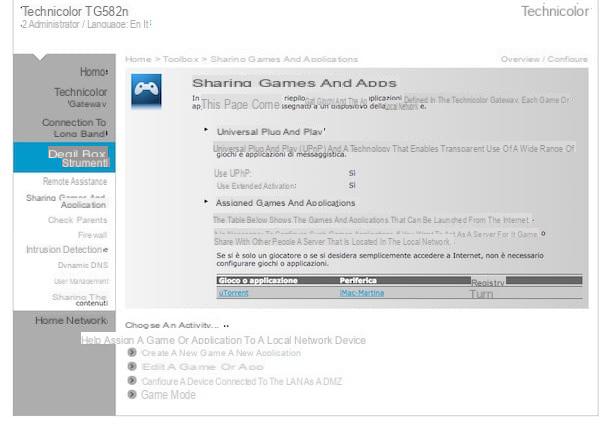Screen dimensions: 610x427
Task: Select the highlighted Strumenti sidebar section
Action: 64,157
